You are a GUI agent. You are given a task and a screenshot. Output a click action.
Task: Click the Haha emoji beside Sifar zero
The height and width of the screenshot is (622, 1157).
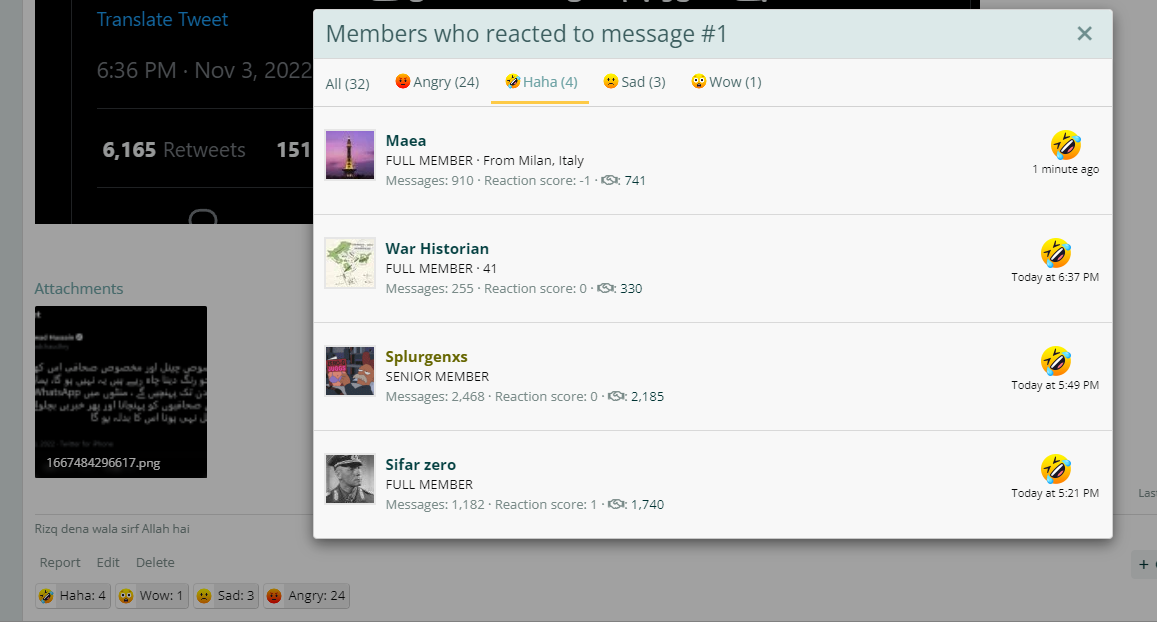click(1056, 469)
